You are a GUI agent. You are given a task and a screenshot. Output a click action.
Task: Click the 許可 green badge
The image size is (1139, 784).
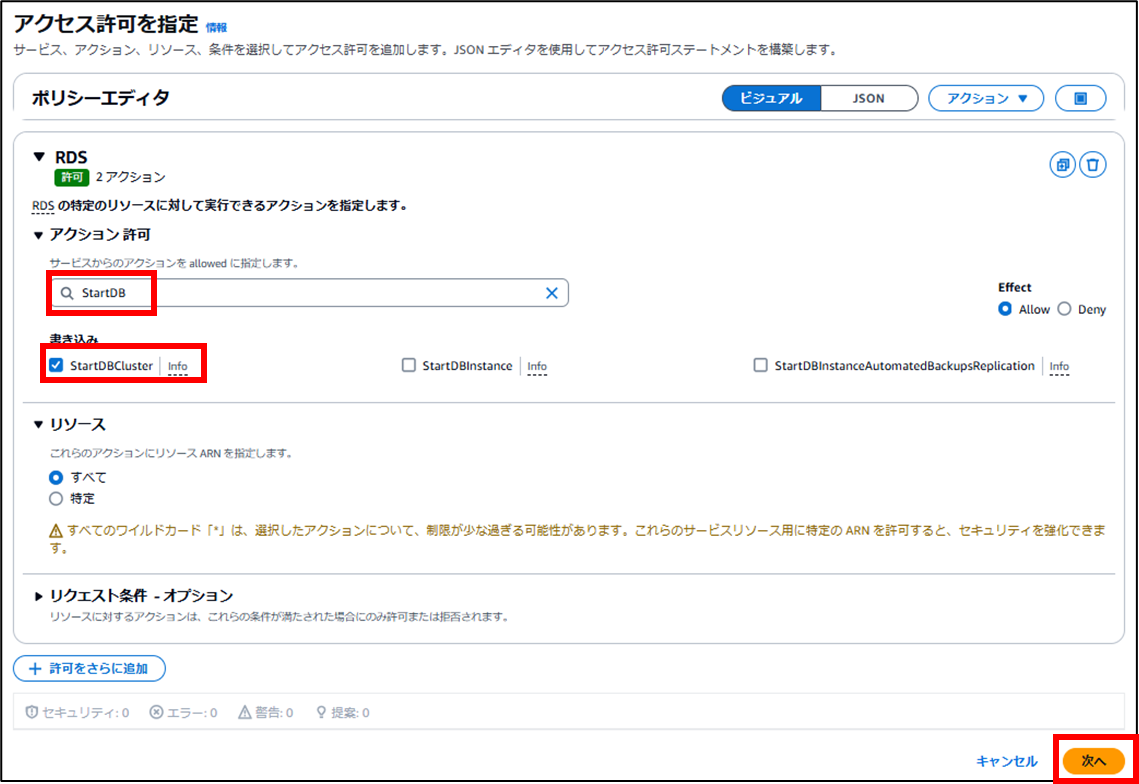click(71, 177)
